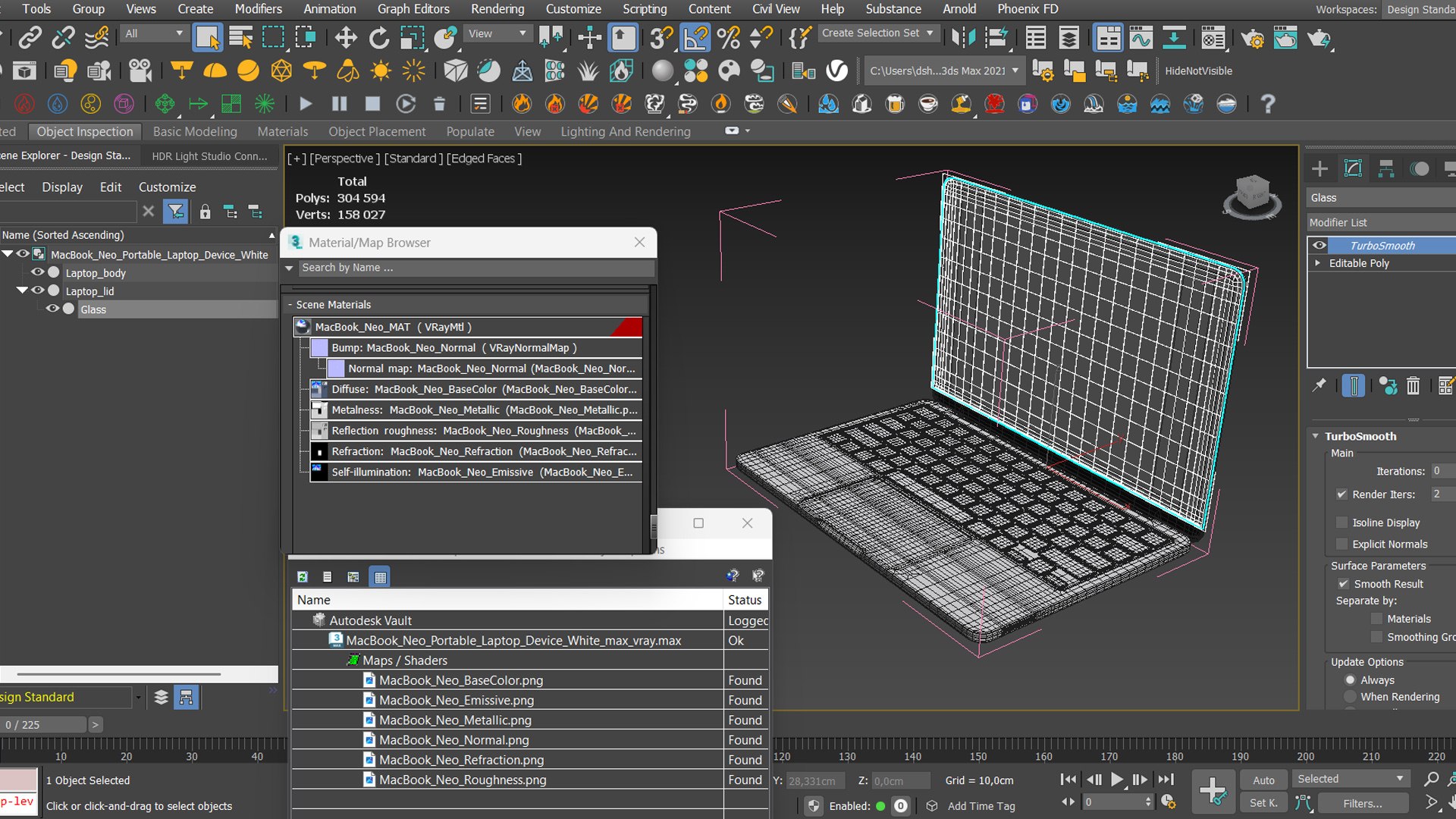Click Remove modifier trash icon
Image resolution: width=1456 pixels, height=819 pixels.
1413,386
